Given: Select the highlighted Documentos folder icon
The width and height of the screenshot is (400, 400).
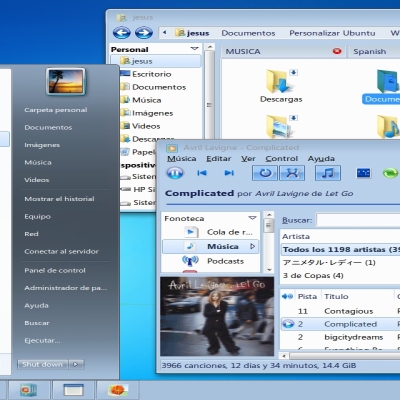Looking at the screenshot, I should (388, 82).
